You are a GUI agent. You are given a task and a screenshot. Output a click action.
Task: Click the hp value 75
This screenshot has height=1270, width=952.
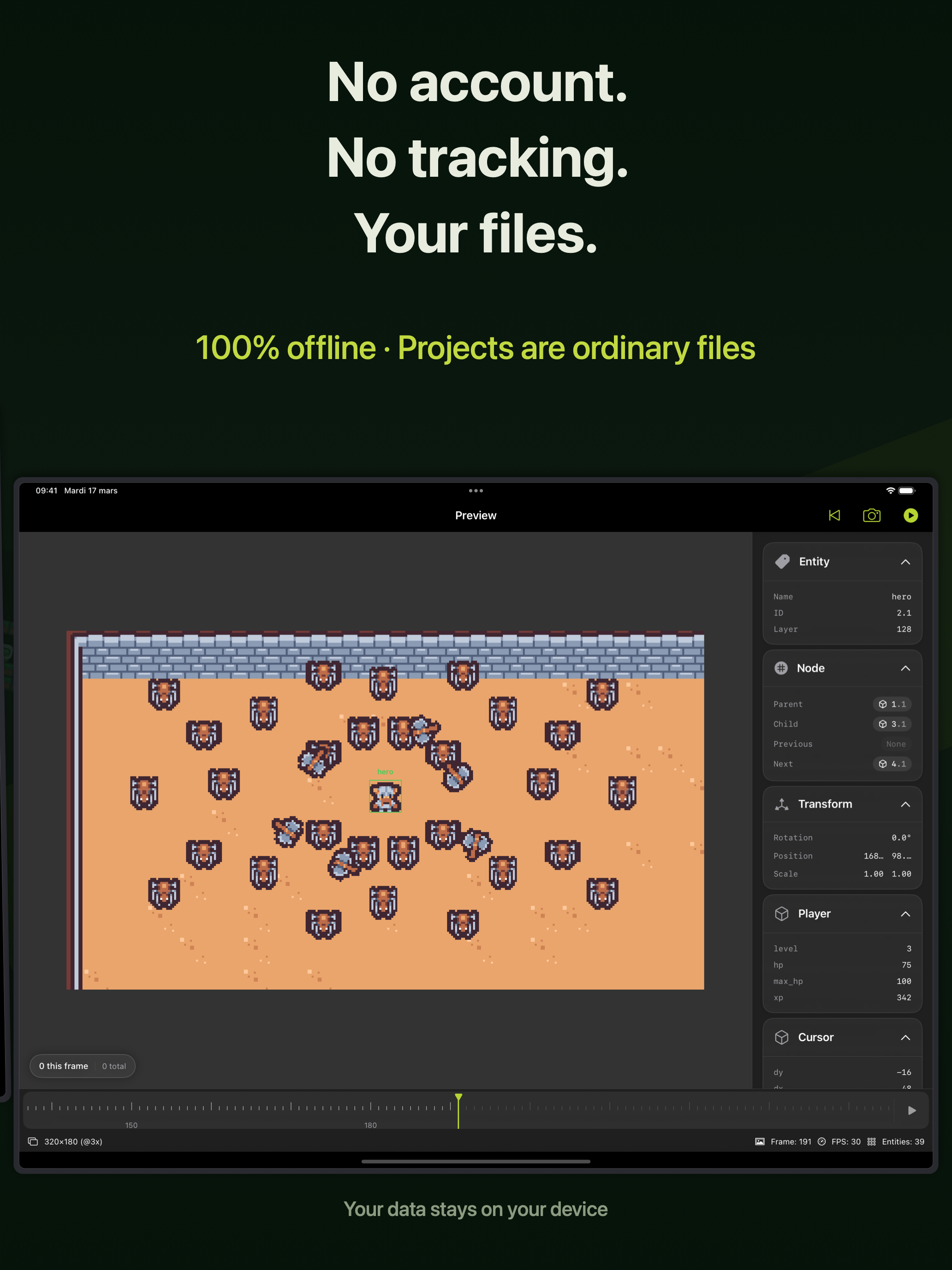tap(906, 964)
